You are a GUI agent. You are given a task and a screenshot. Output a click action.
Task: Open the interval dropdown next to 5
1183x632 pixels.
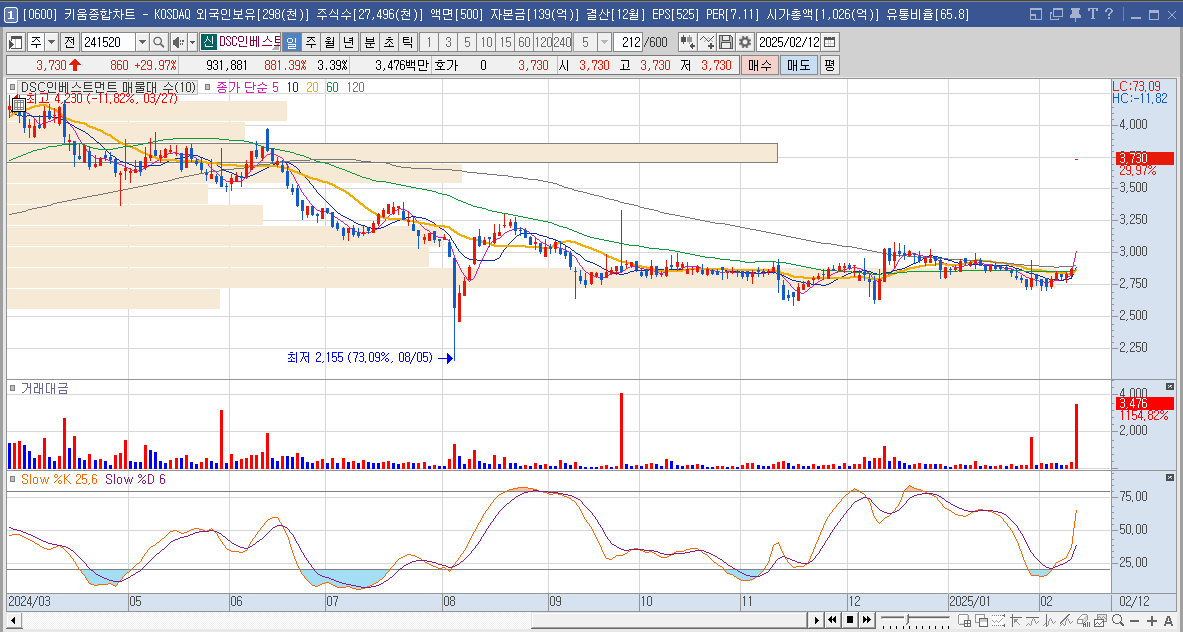604,42
